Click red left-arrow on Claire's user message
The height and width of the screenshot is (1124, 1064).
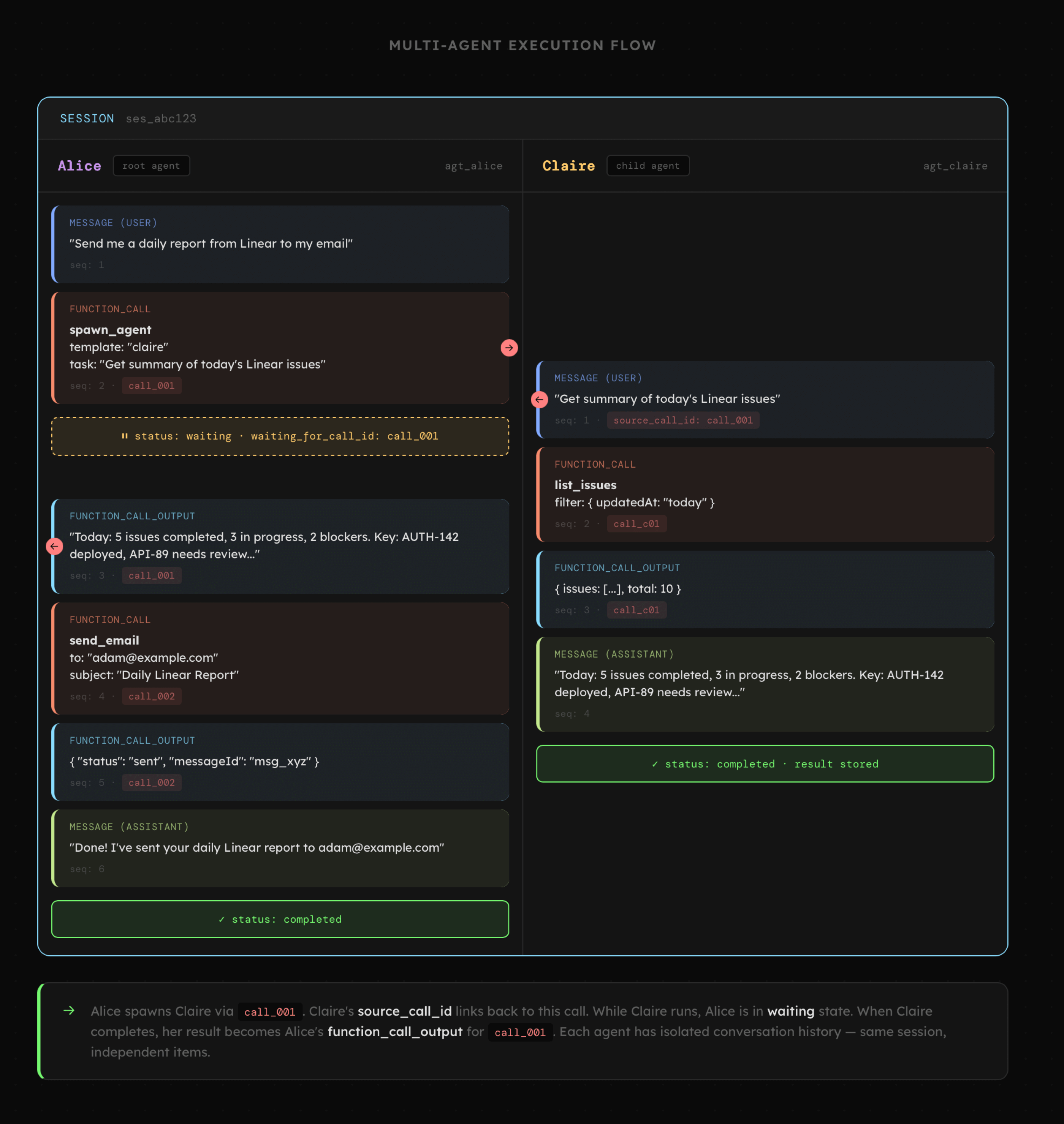pos(539,400)
